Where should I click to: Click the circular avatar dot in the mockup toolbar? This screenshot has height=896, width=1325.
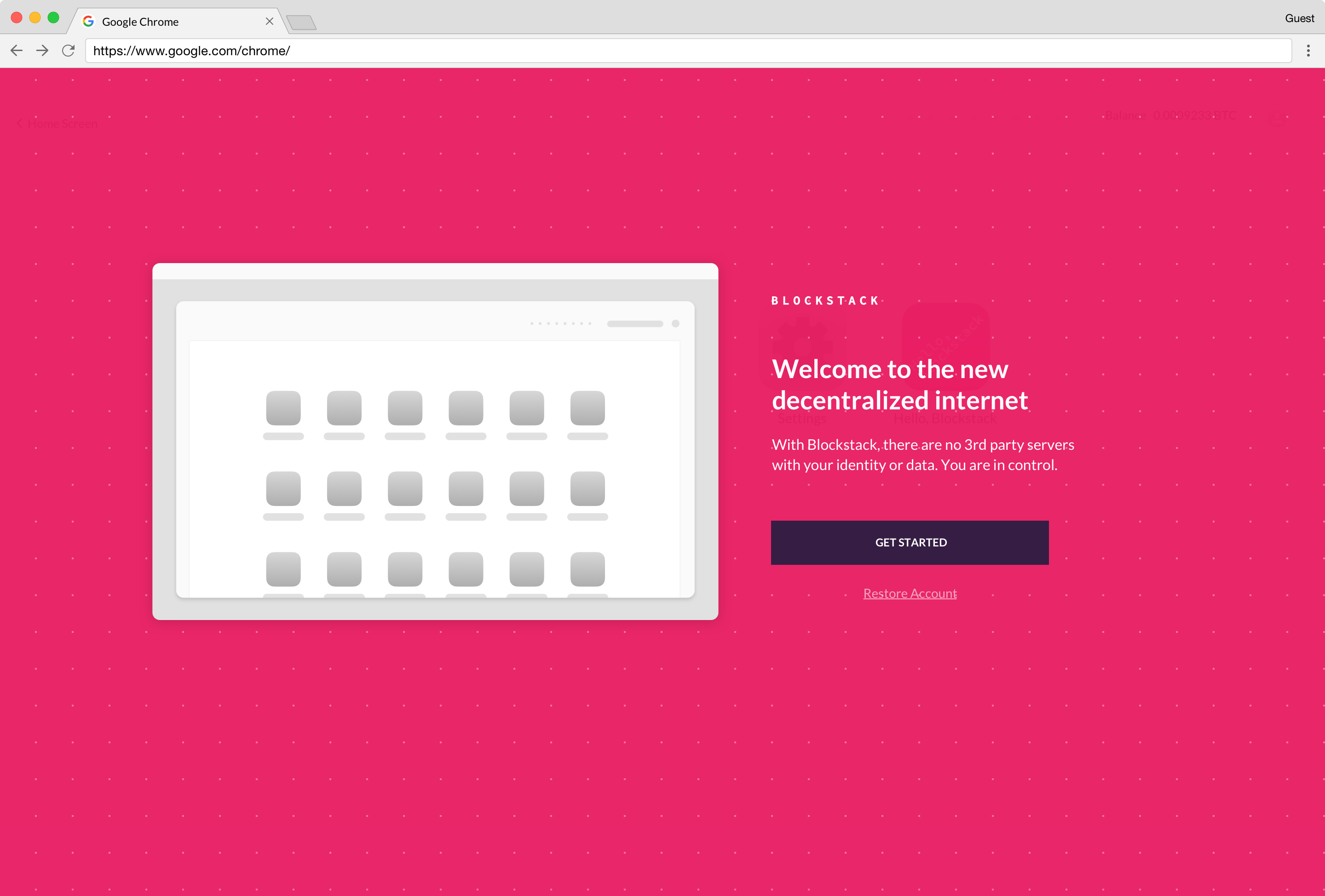676,324
